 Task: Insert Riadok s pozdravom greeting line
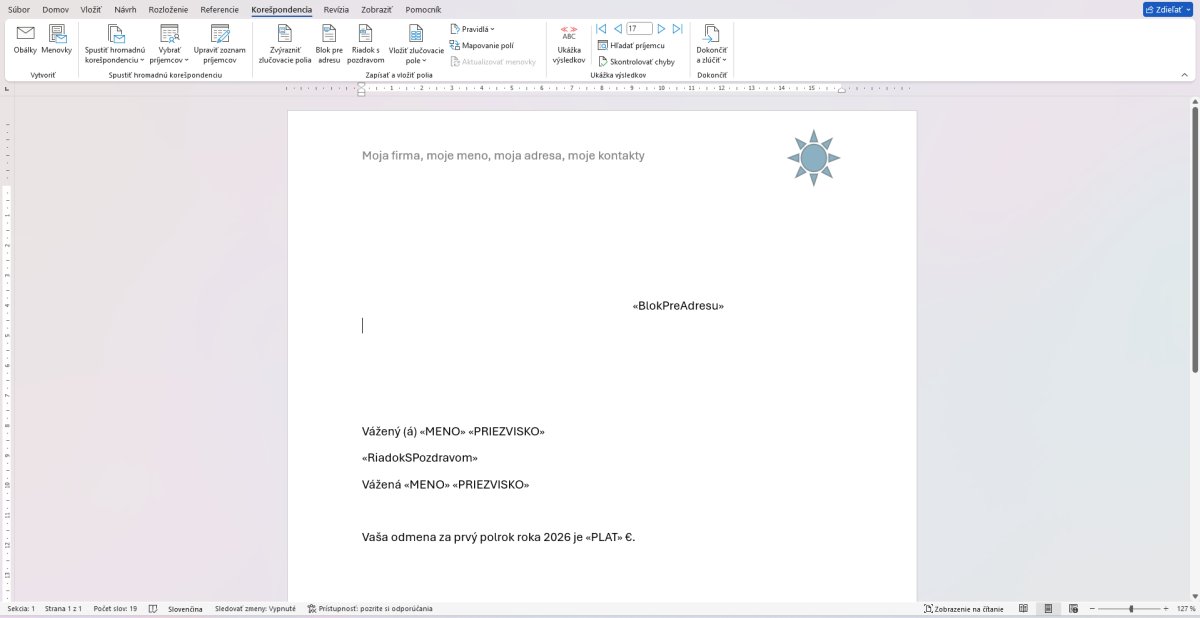coord(366,45)
